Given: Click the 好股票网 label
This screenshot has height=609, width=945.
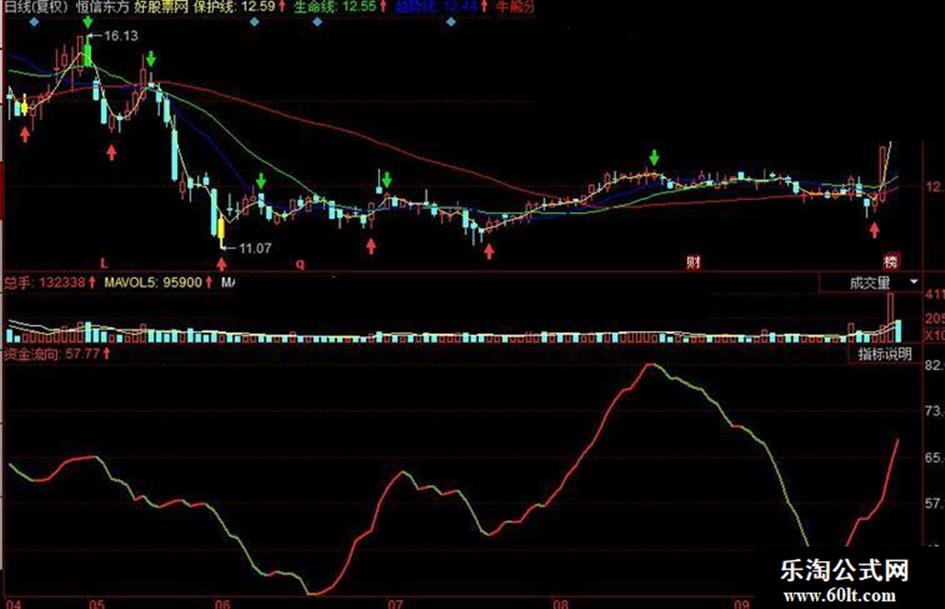Looking at the screenshot, I should (x=161, y=7).
